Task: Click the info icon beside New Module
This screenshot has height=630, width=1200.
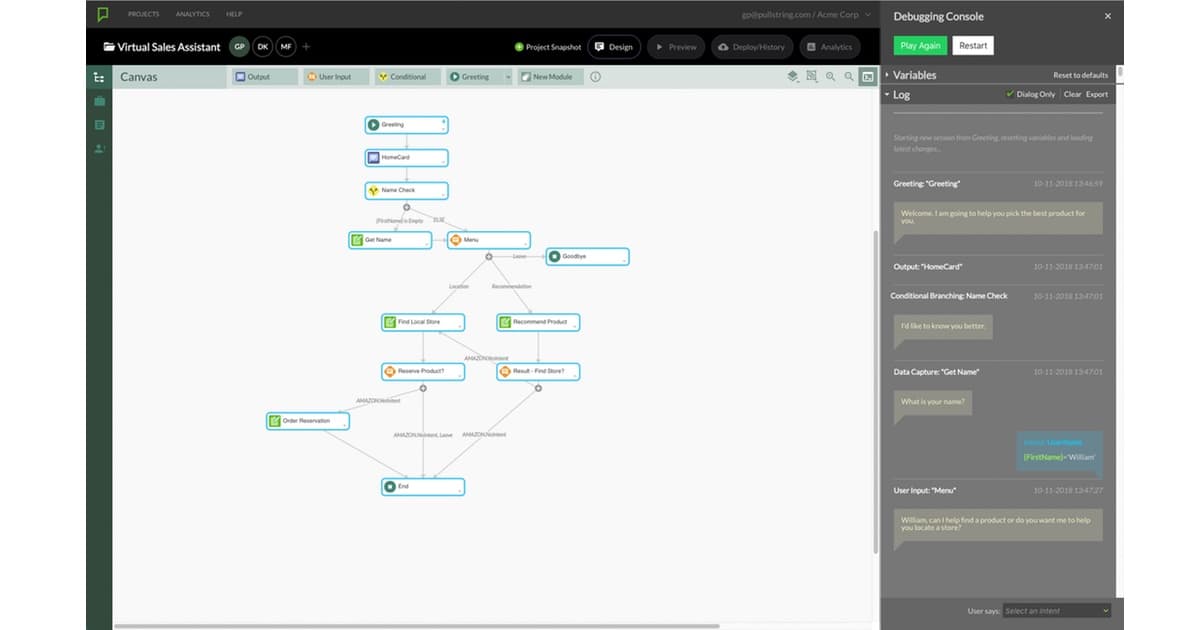Action: (x=596, y=76)
